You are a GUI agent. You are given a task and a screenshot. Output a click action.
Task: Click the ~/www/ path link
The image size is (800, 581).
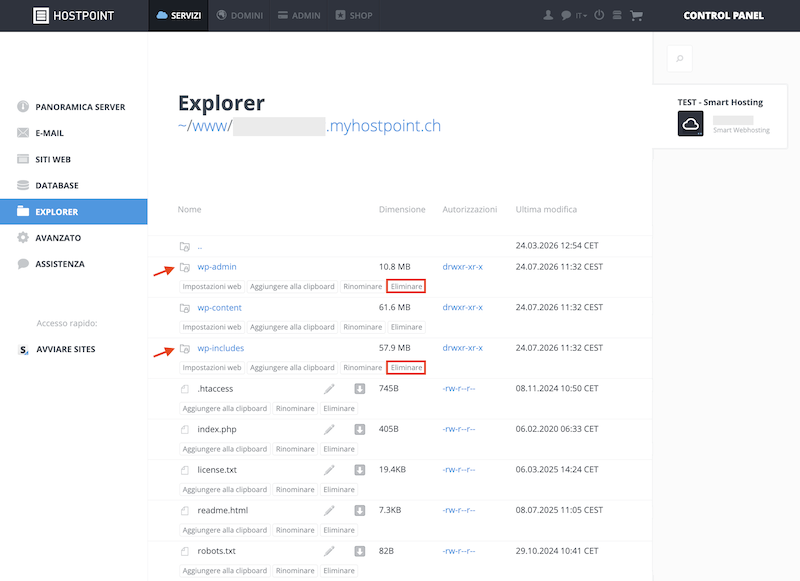[205, 126]
